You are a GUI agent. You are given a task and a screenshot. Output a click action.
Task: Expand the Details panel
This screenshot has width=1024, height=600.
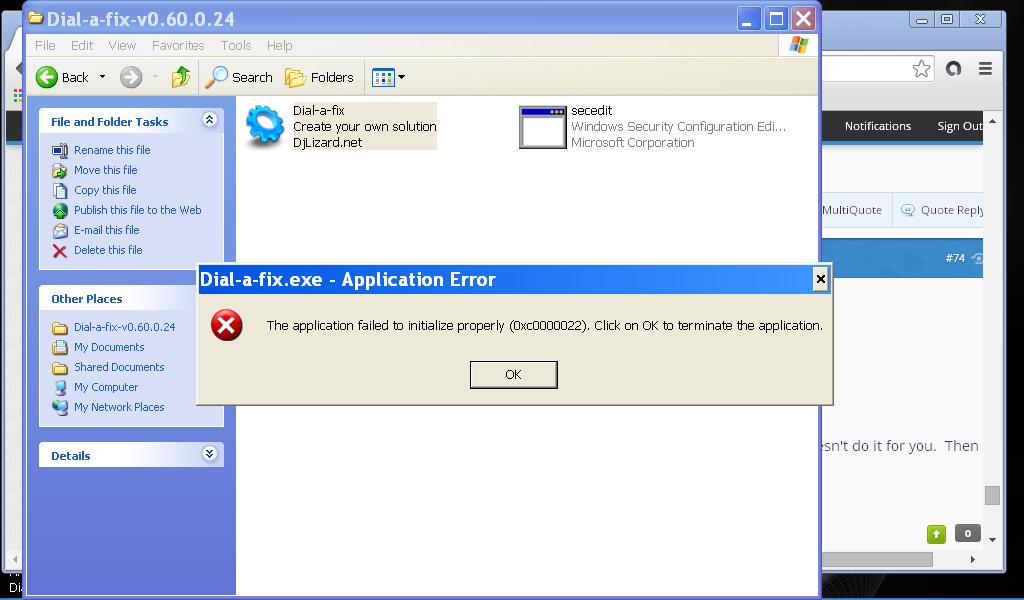(210, 454)
